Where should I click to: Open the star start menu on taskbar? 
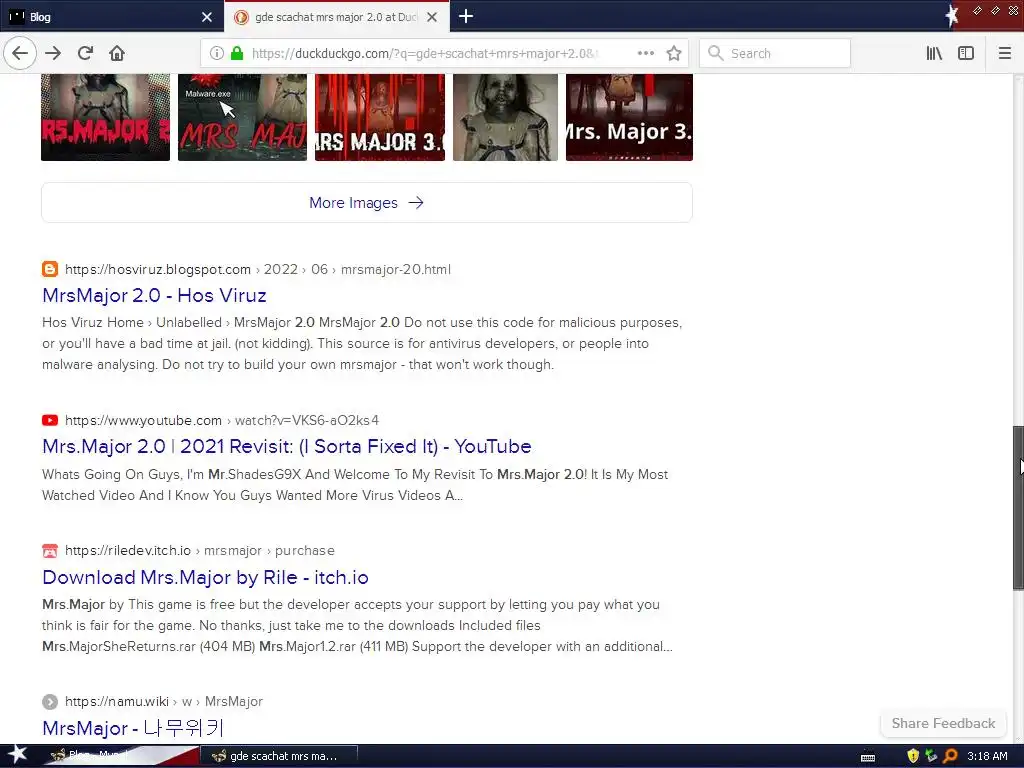(x=17, y=756)
